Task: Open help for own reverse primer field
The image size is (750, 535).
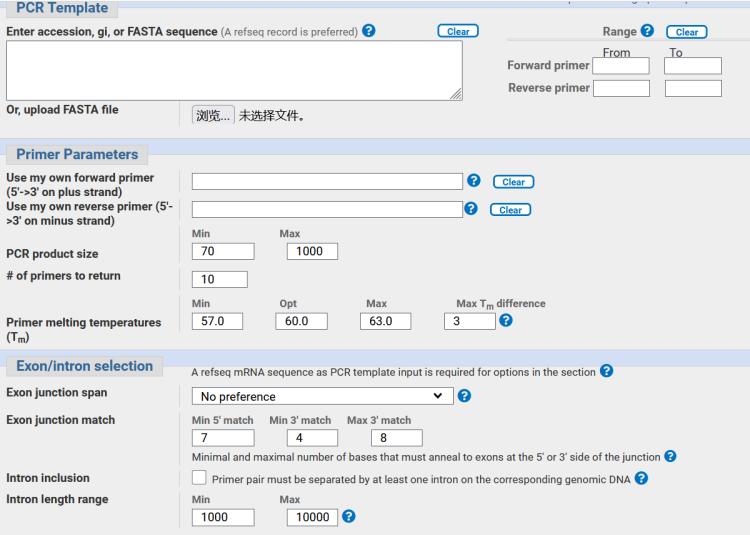Action: (471, 209)
